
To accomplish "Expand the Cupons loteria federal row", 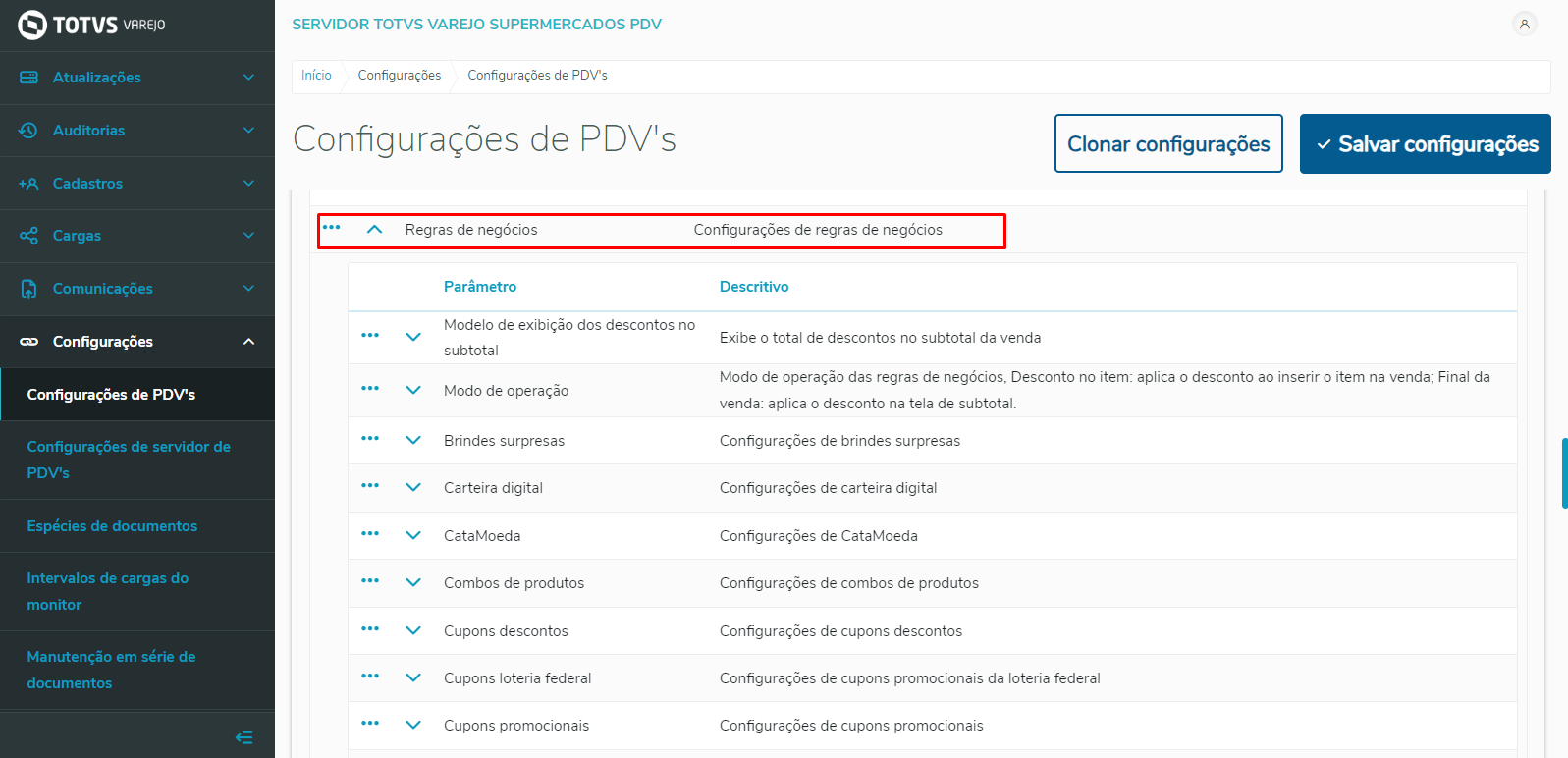I will click(x=413, y=677).
